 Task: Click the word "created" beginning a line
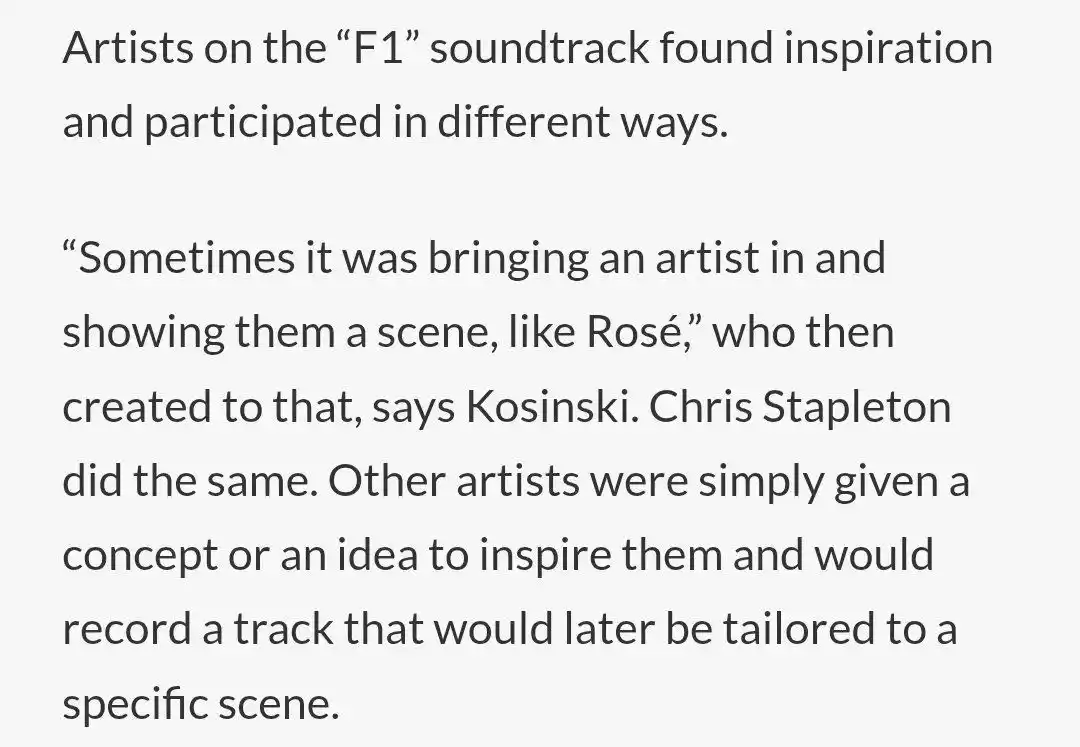click(x=136, y=406)
